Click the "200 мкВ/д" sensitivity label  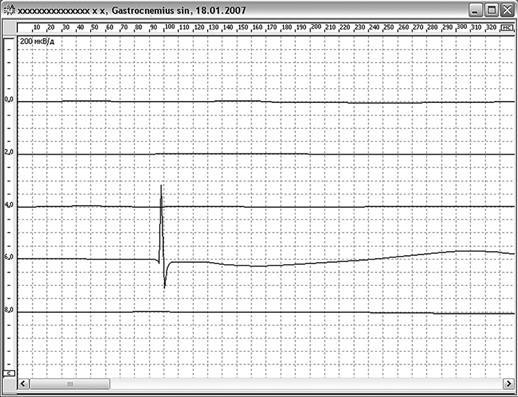pos(37,41)
